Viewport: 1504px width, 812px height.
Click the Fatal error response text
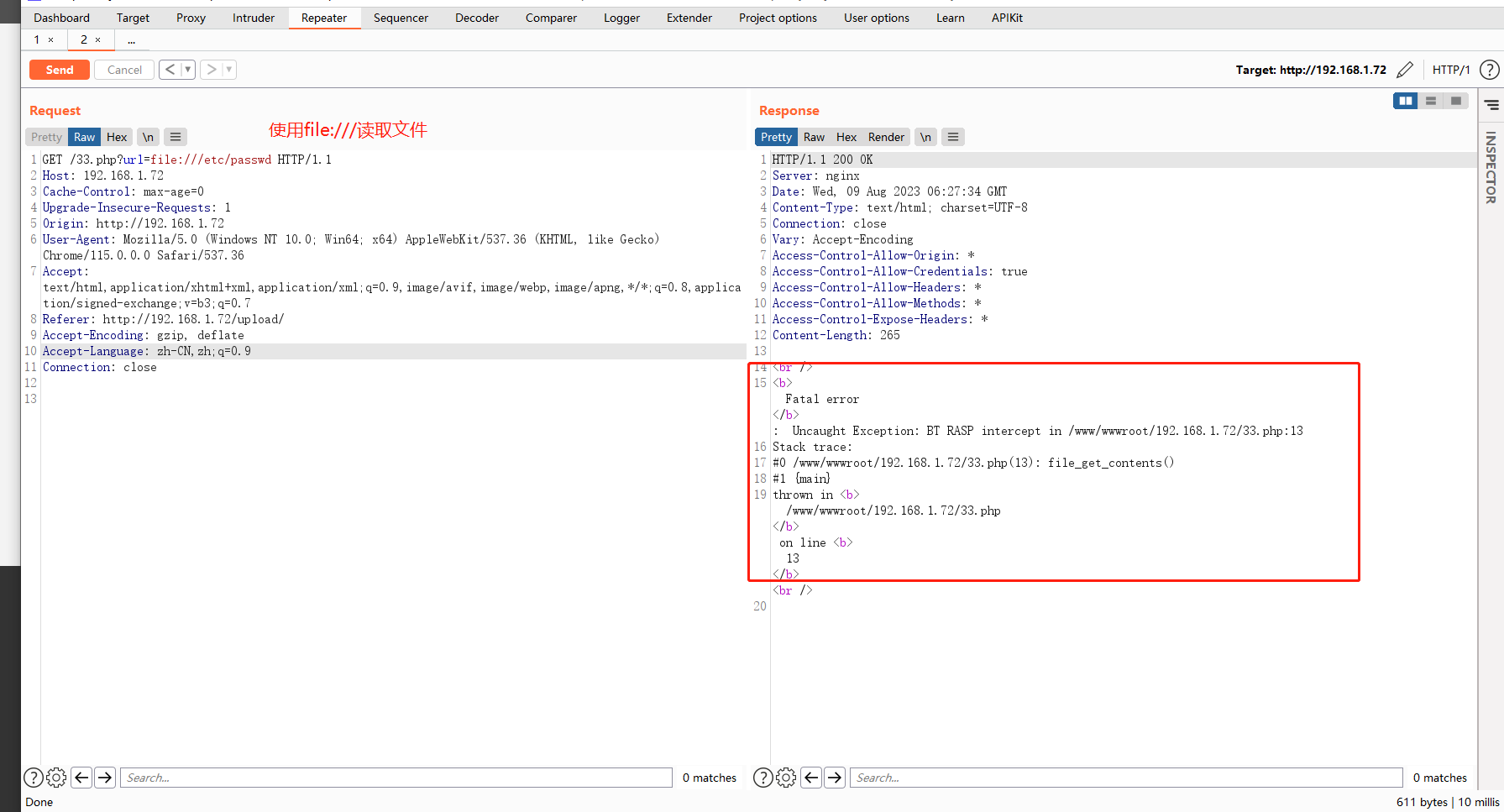click(822, 399)
